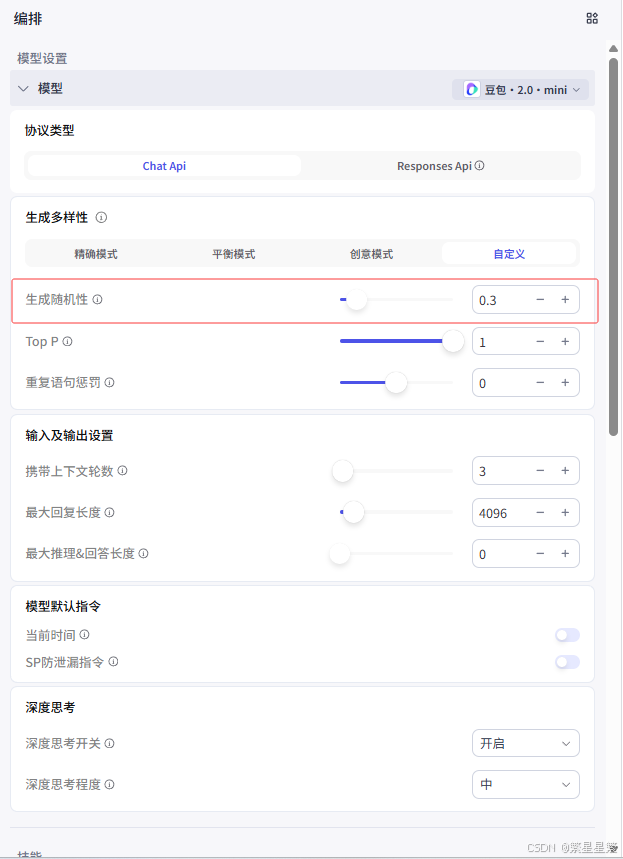Select 自定义 diversity preset
Screen dimensions: 623x859
tap(509, 254)
